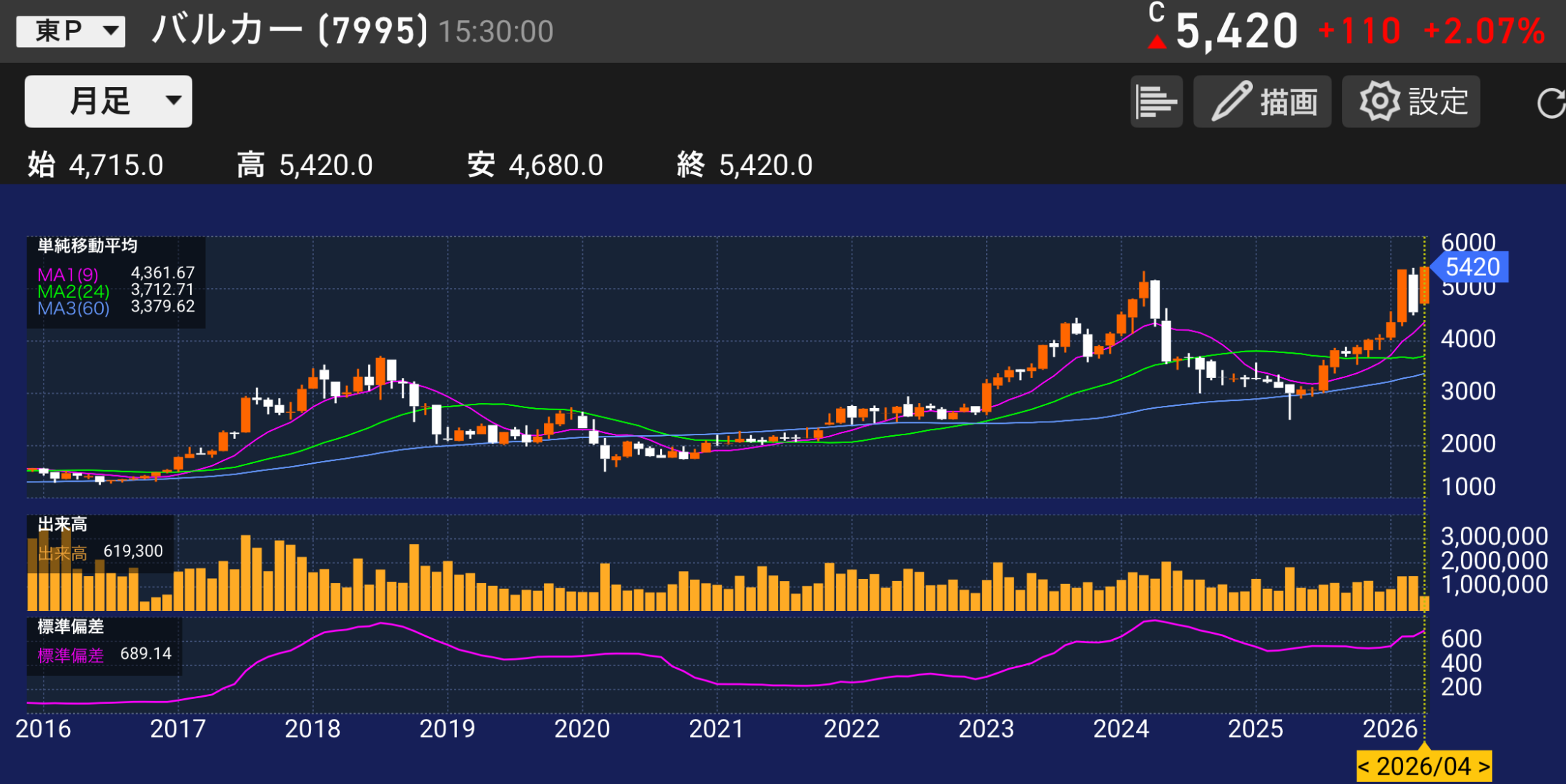Click the MA2(24) moving average label
Screen dimensions: 1566x784
pyautogui.click(x=73, y=292)
